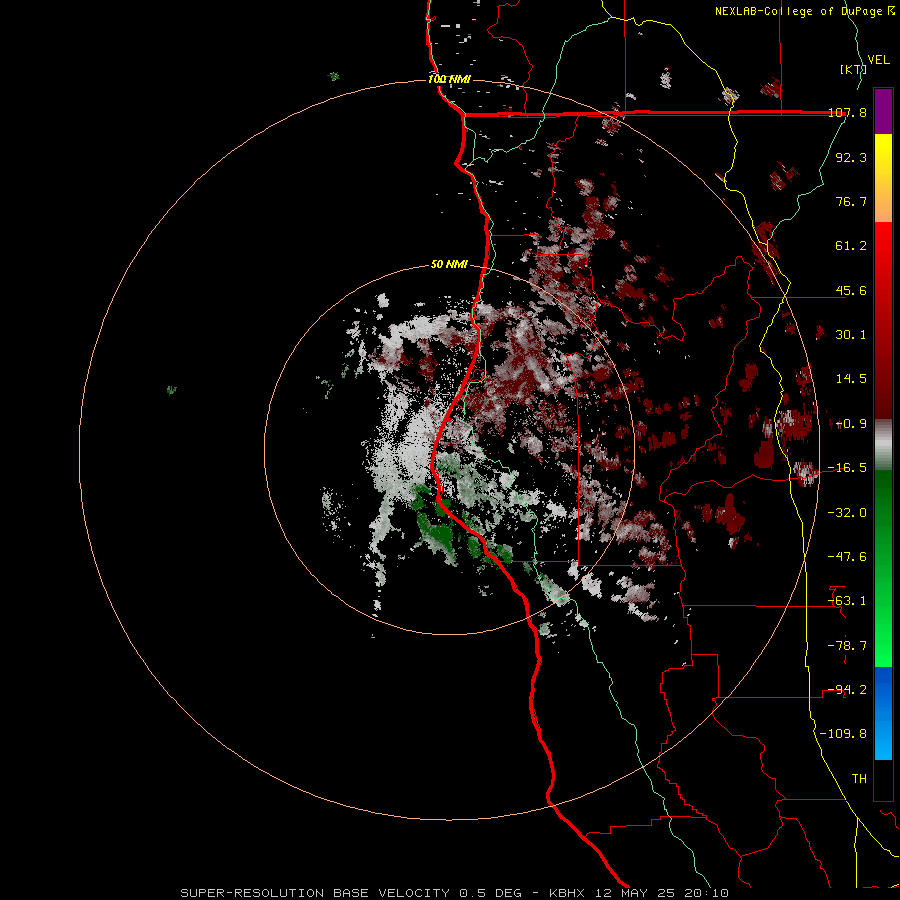Screen dimensions: 900x900
Task: Click the yellow-orange segment of velocity scale
Action: (883, 178)
